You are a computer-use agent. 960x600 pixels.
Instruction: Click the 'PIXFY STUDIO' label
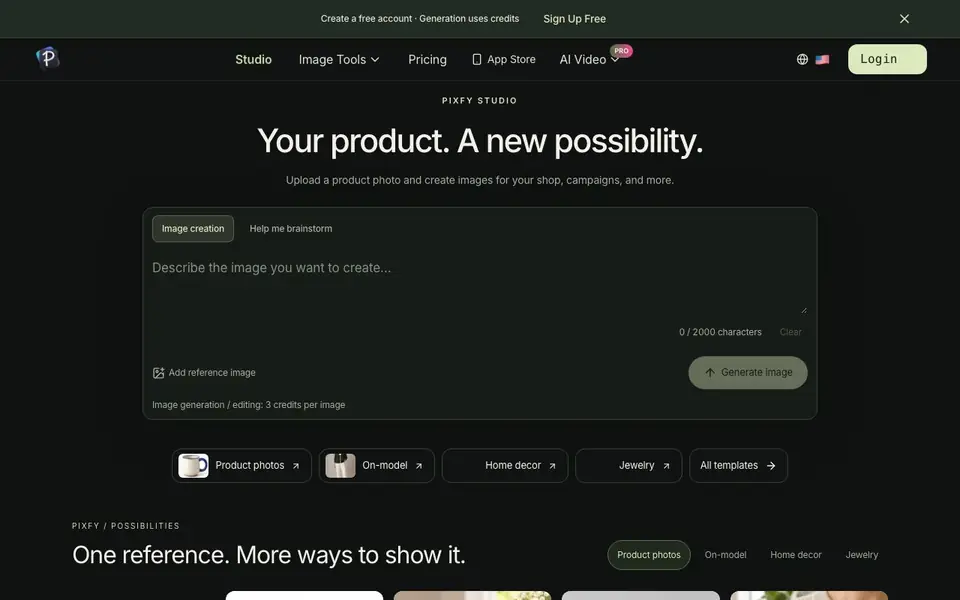pos(479,100)
